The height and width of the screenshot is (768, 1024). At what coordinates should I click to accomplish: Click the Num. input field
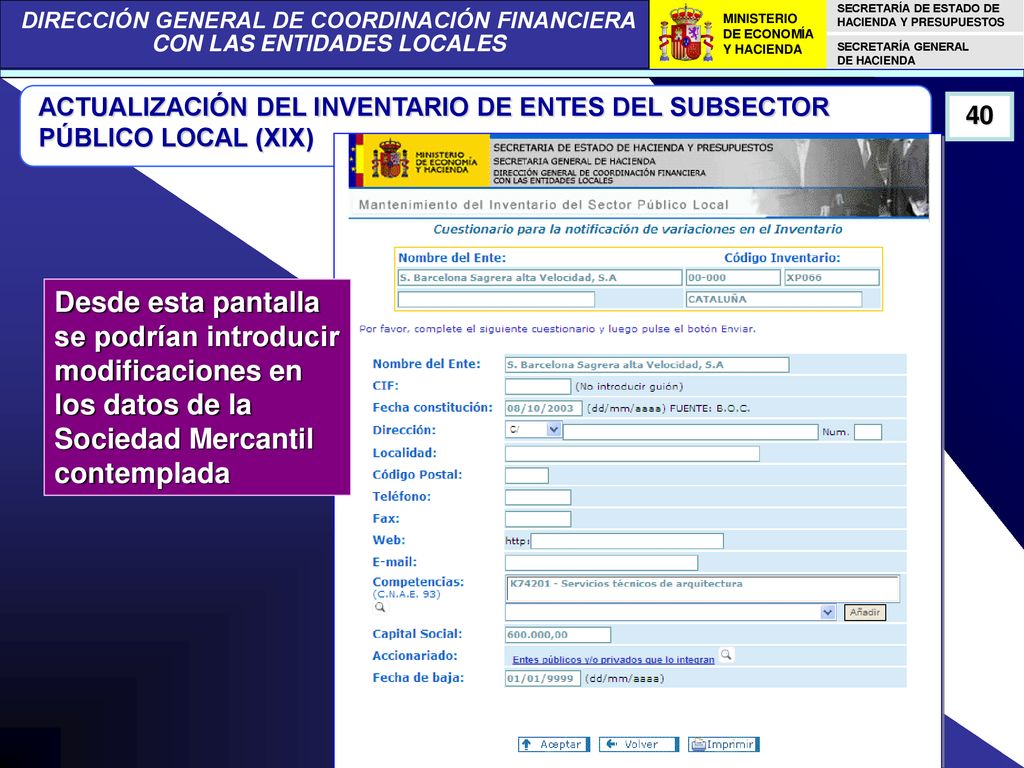(868, 432)
